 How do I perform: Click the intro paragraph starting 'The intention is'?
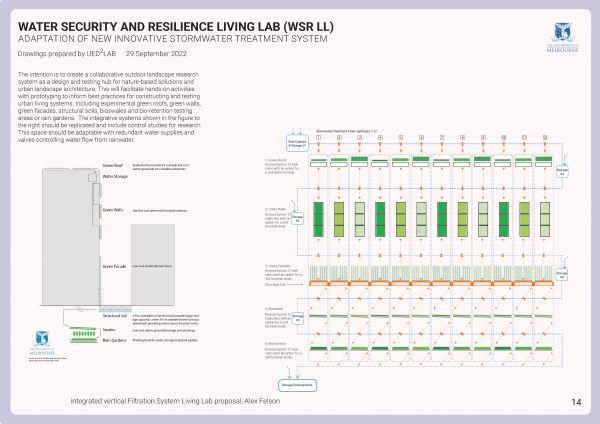[109, 107]
